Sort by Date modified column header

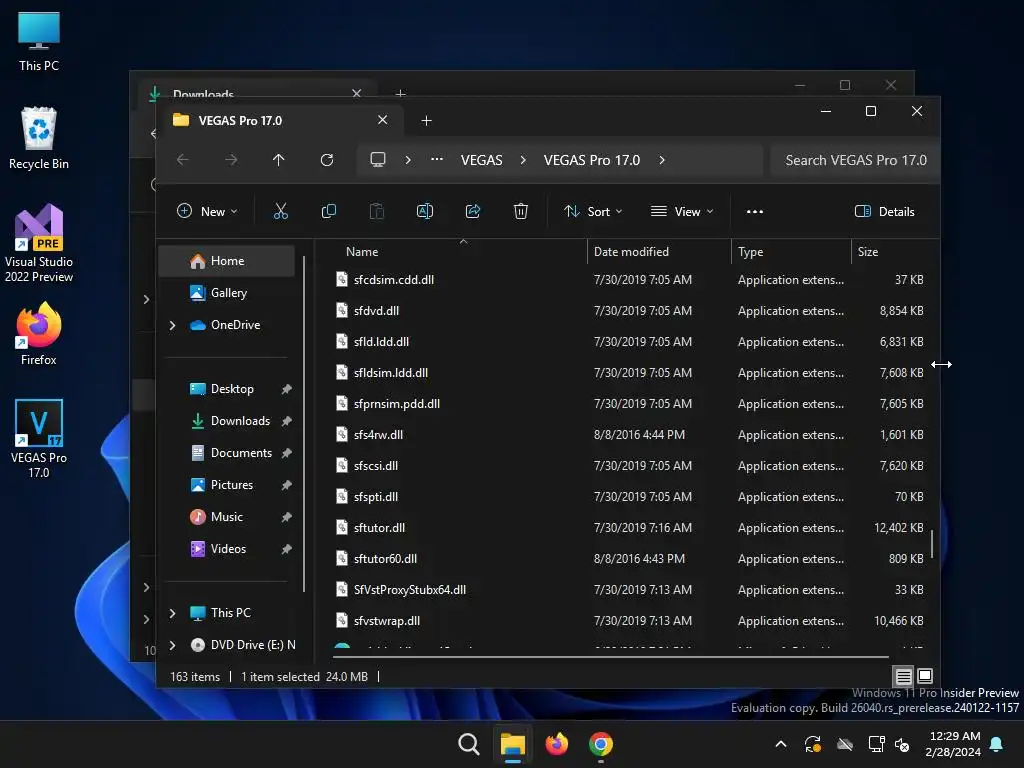point(659,252)
